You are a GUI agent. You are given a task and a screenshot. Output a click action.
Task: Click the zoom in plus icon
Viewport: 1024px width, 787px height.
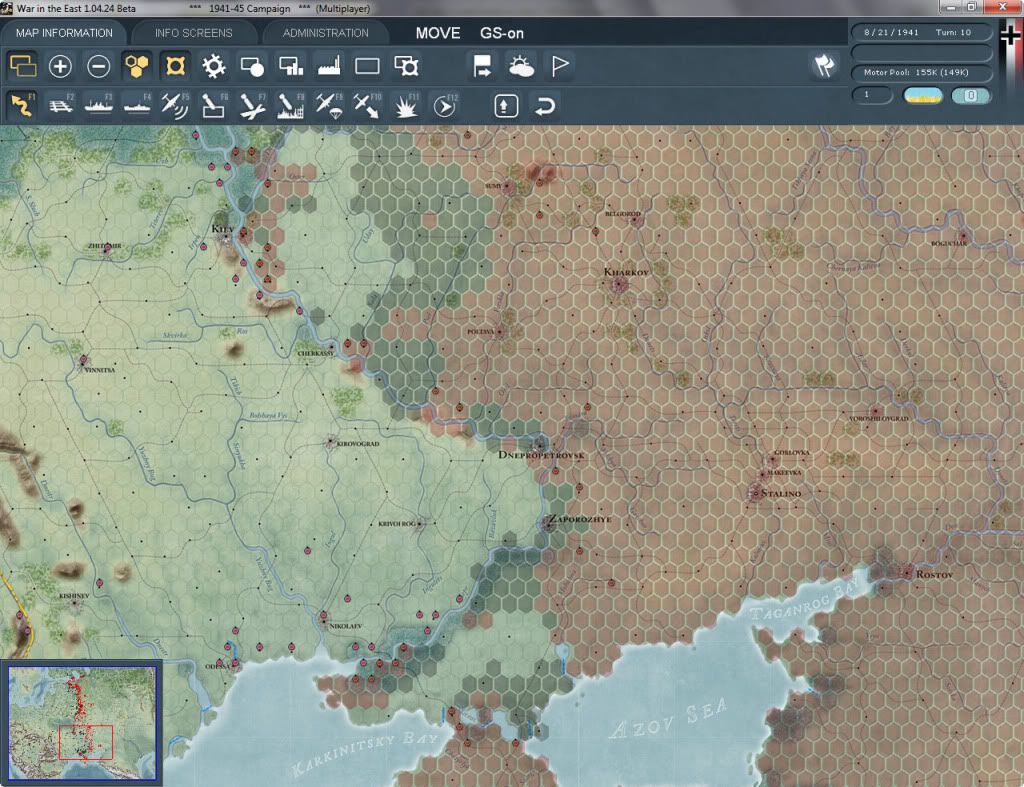click(x=60, y=66)
